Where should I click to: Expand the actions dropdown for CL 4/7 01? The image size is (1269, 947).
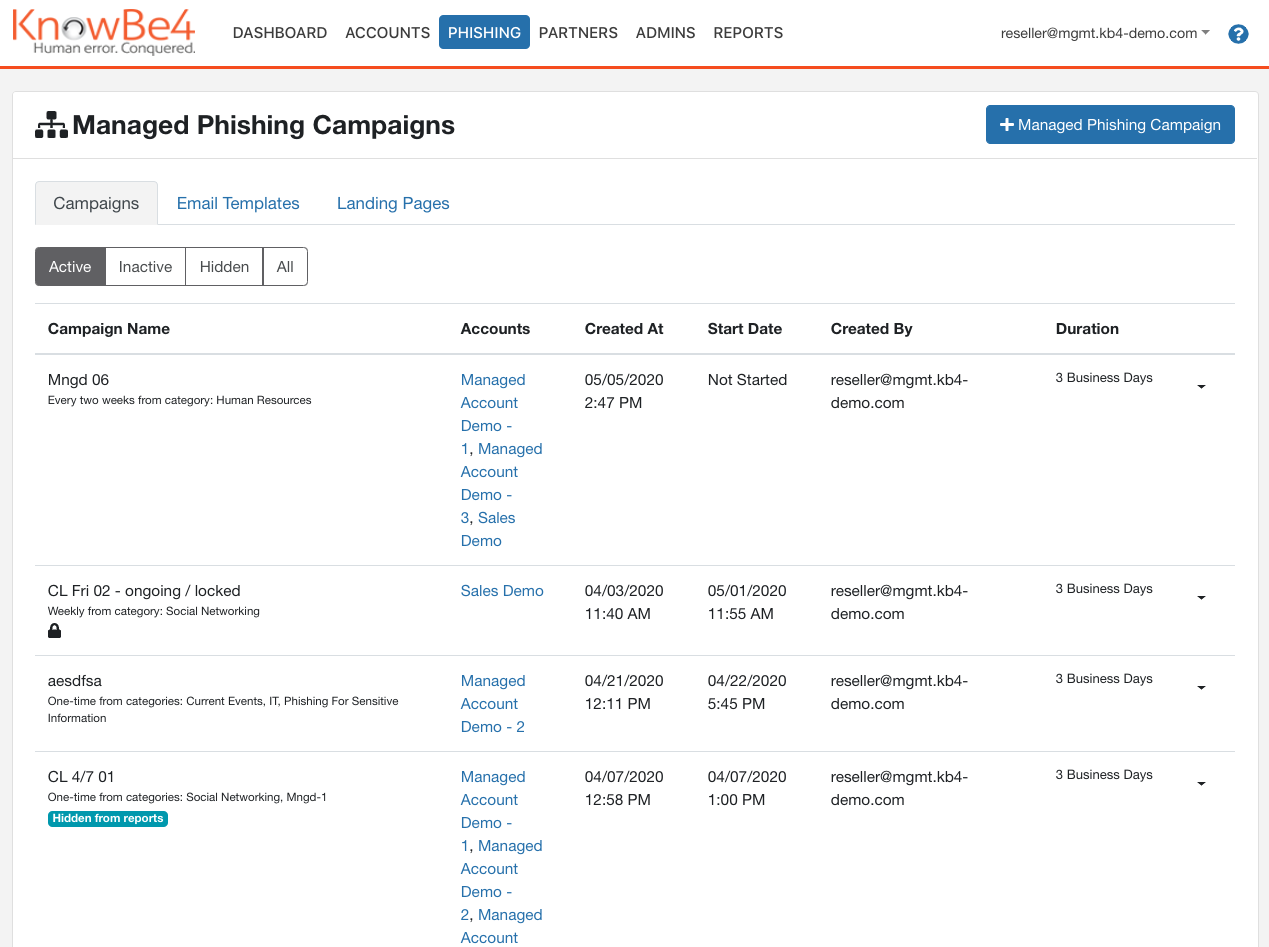[1201, 783]
